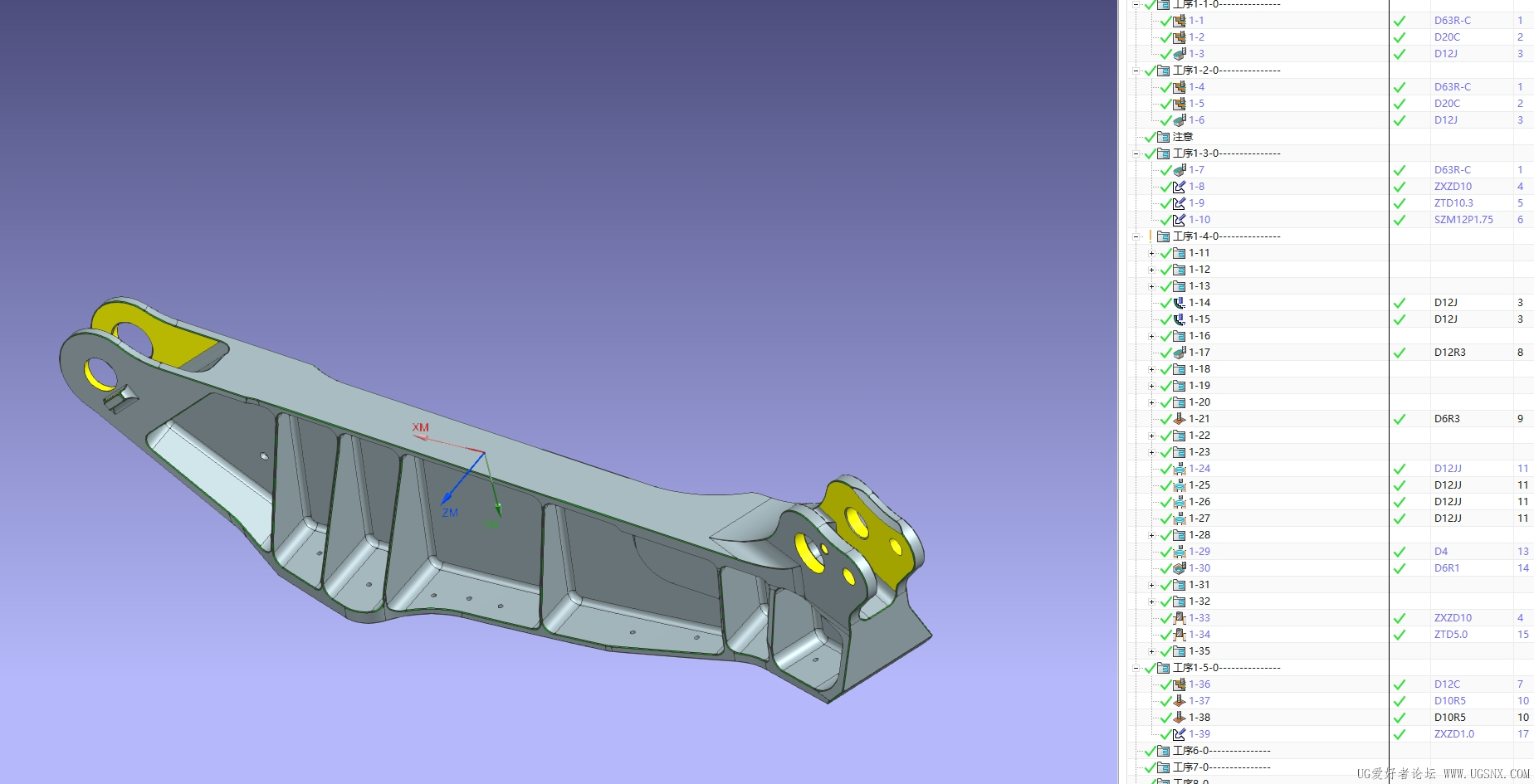Click tool name D6R1
This screenshot has width=1534, height=784.
point(1447,568)
